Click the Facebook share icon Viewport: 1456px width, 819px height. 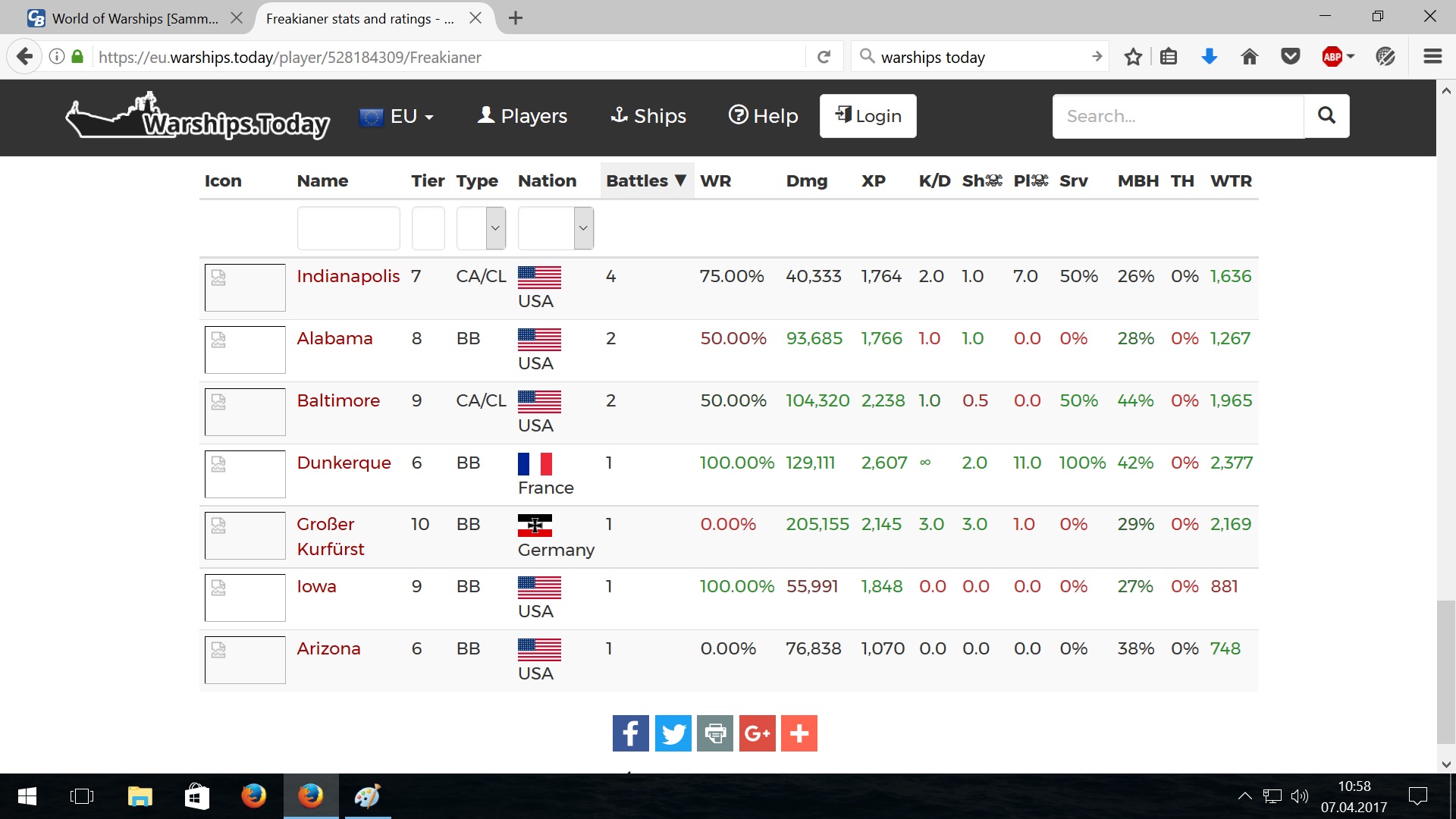click(630, 733)
